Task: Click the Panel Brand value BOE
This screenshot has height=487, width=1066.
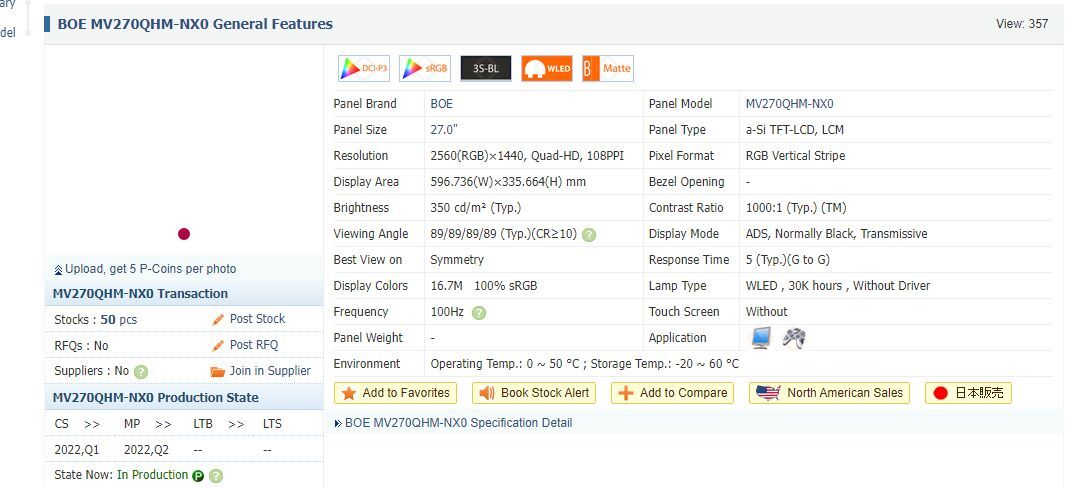Action: pyautogui.click(x=441, y=104)
